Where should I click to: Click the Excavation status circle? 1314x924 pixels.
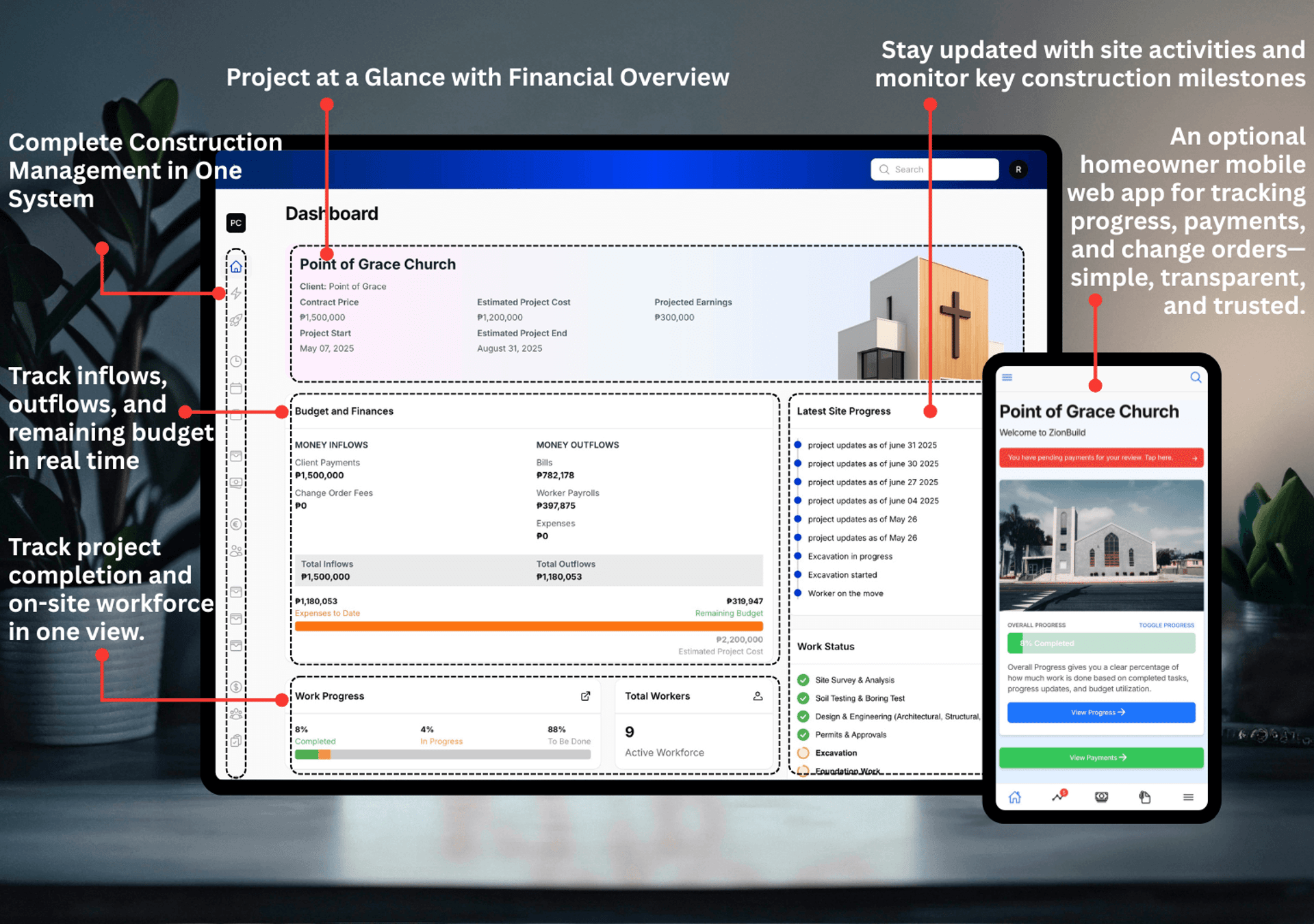[803, 753]
